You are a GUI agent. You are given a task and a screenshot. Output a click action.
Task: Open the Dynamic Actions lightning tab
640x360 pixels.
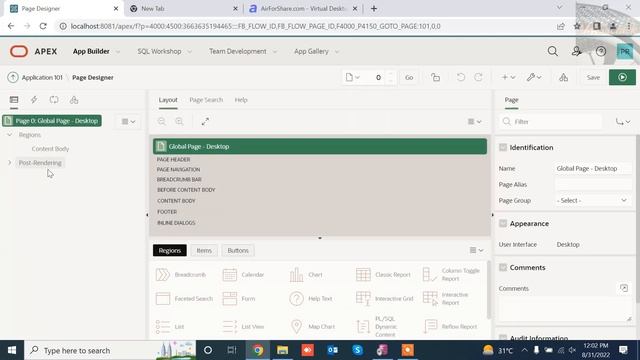pyautogui.click(x=34, y=100)
